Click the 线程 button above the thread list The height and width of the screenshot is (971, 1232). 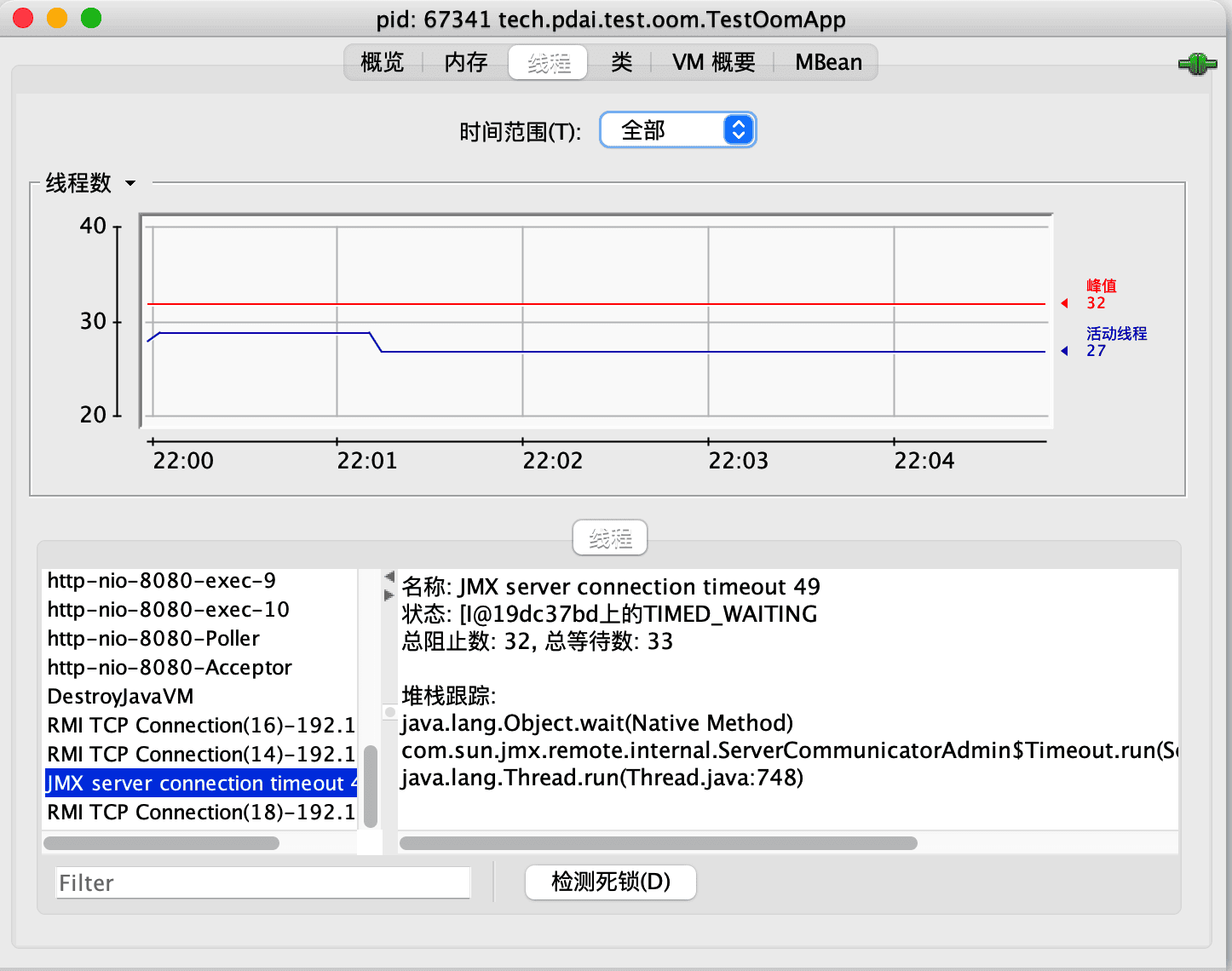point(610,538)
